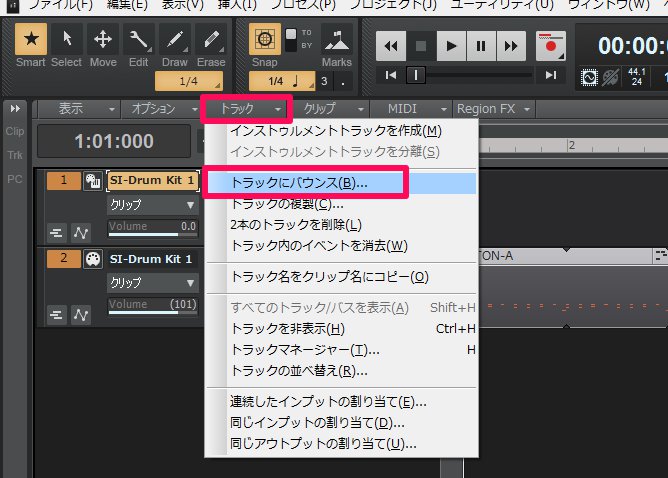Choose トラックにバウンス(B)... menu item
668x478 pixels.
pos(342,183)
